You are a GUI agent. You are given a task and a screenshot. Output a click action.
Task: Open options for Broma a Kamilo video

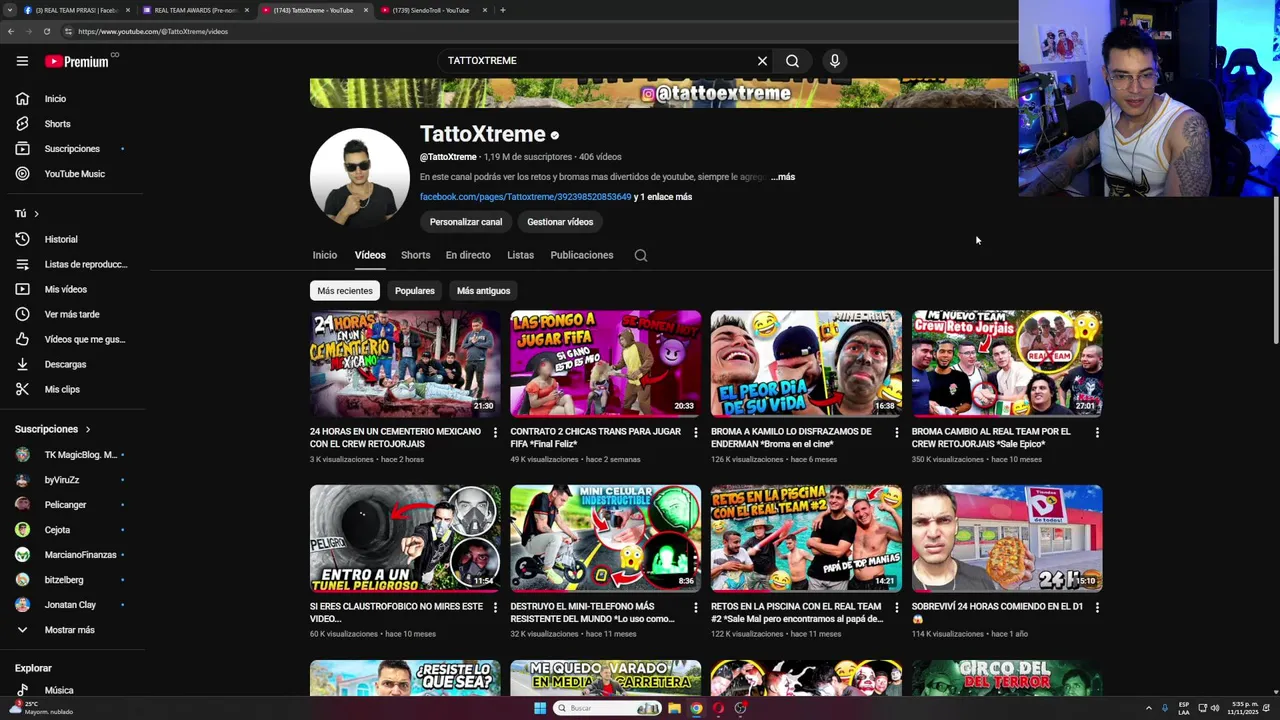coord(896,433)
